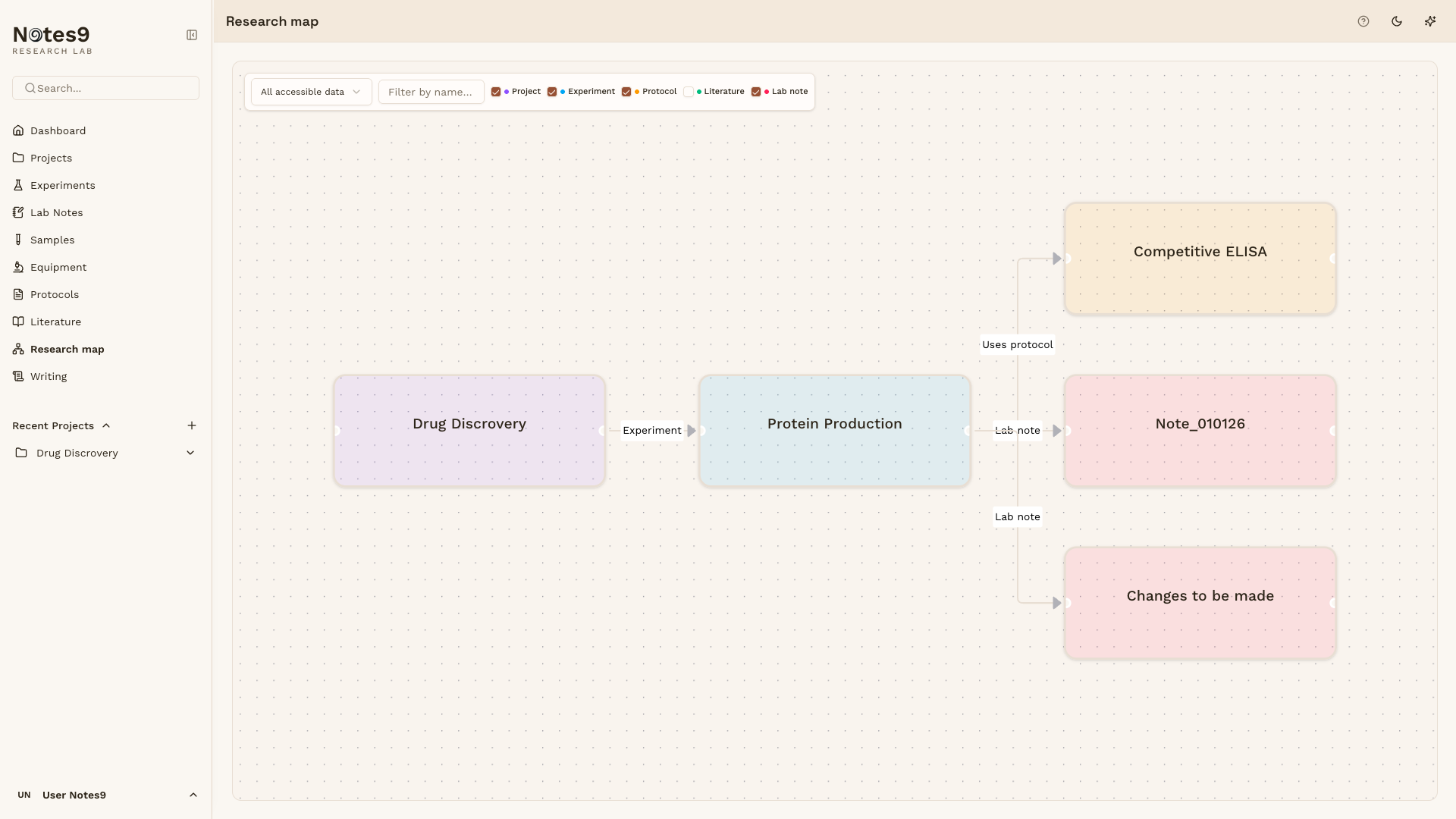Open the Protocols section

point(54,294)
